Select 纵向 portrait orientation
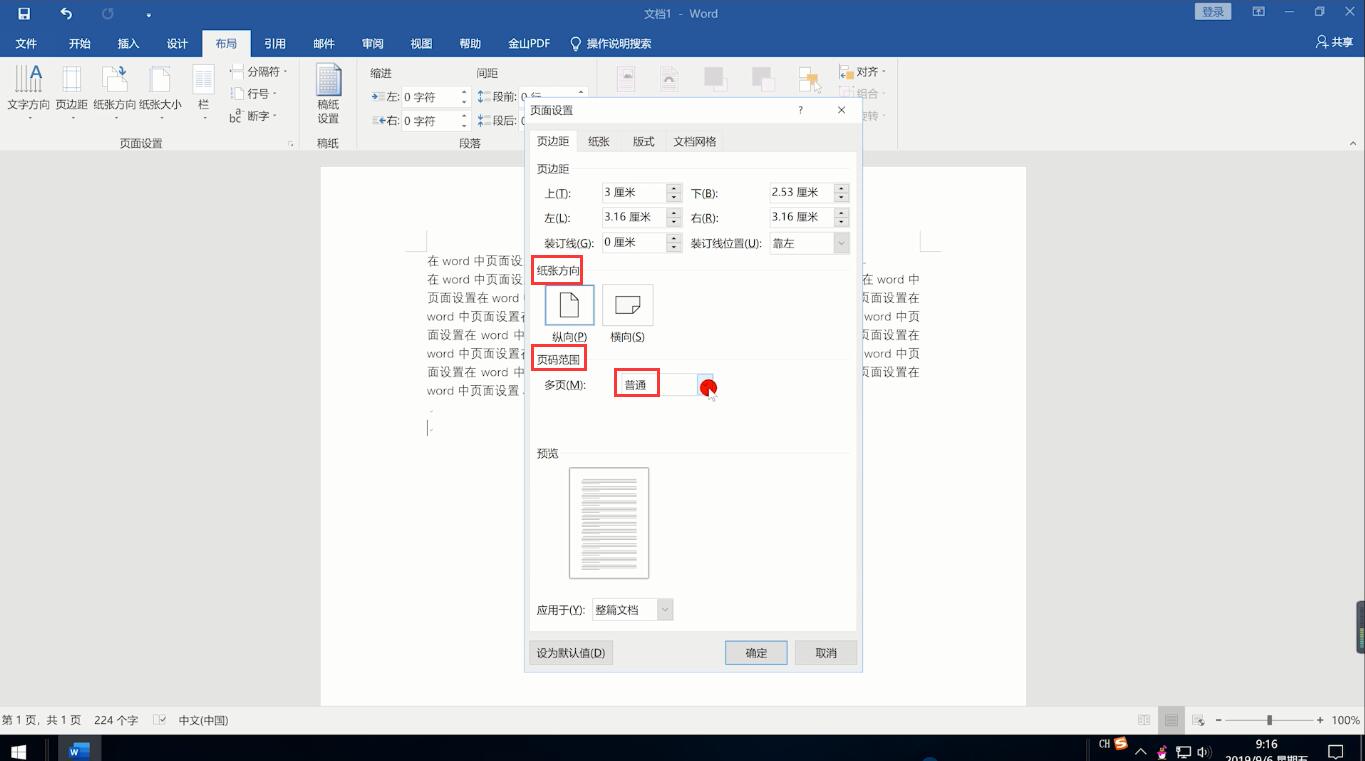 (569, 305)
